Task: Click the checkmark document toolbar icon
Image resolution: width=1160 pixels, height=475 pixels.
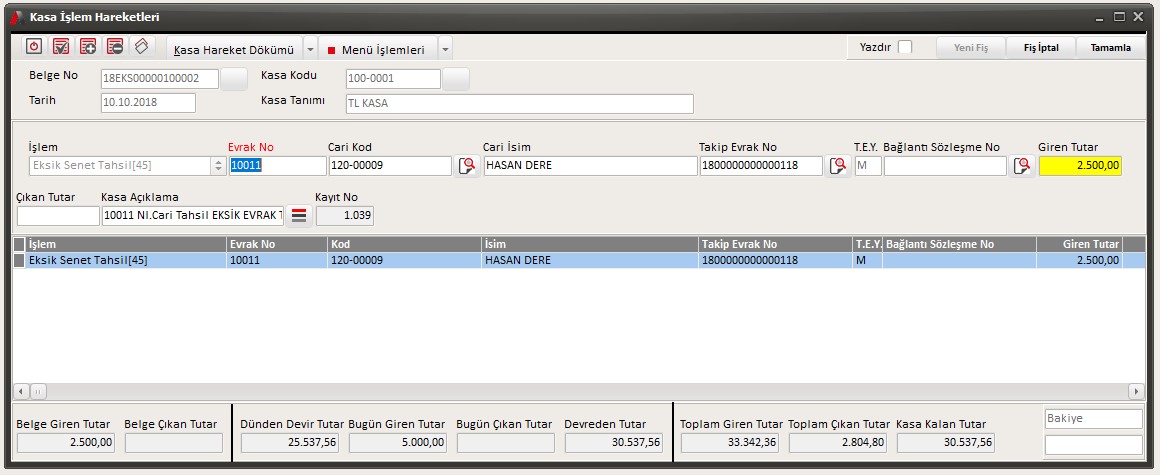Action: tap(61, 46)
